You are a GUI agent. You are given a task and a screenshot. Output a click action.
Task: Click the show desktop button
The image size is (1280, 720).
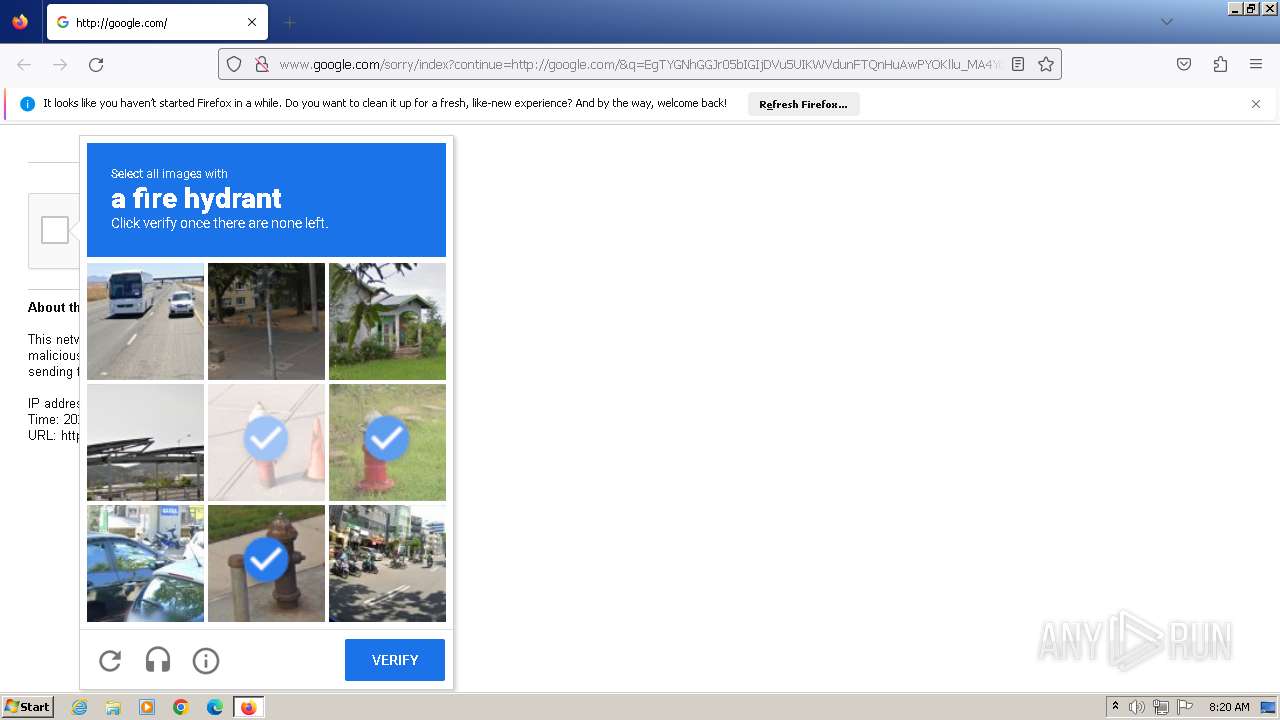[x=1270, y=707]
